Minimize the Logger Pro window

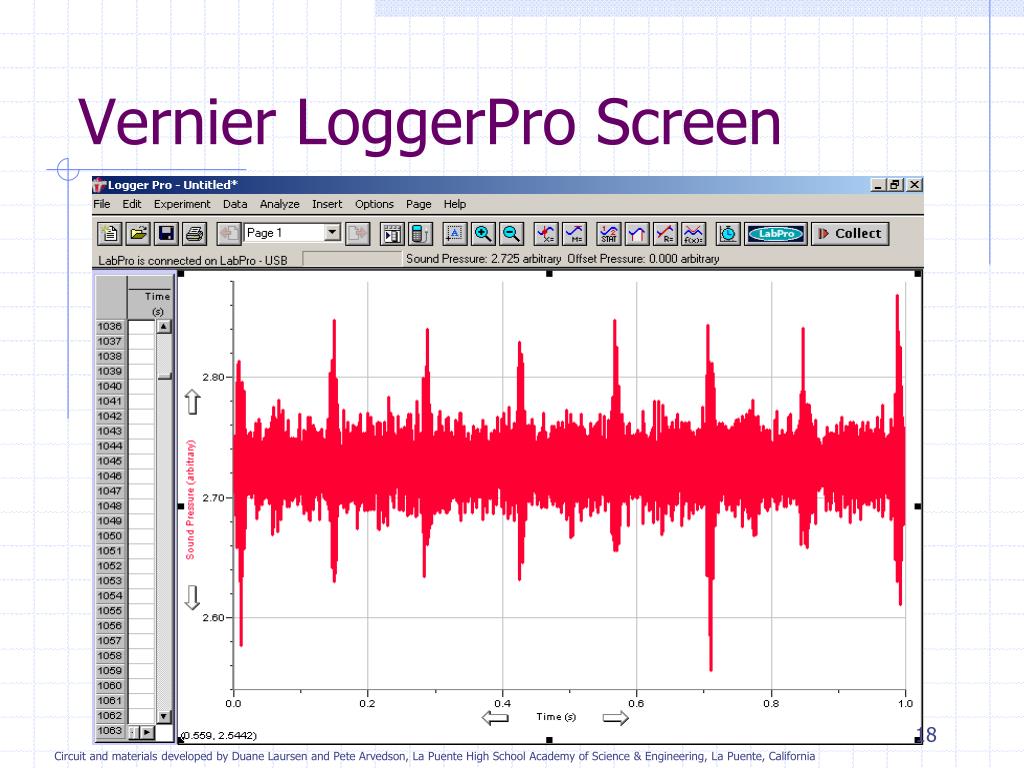point(878,185)
